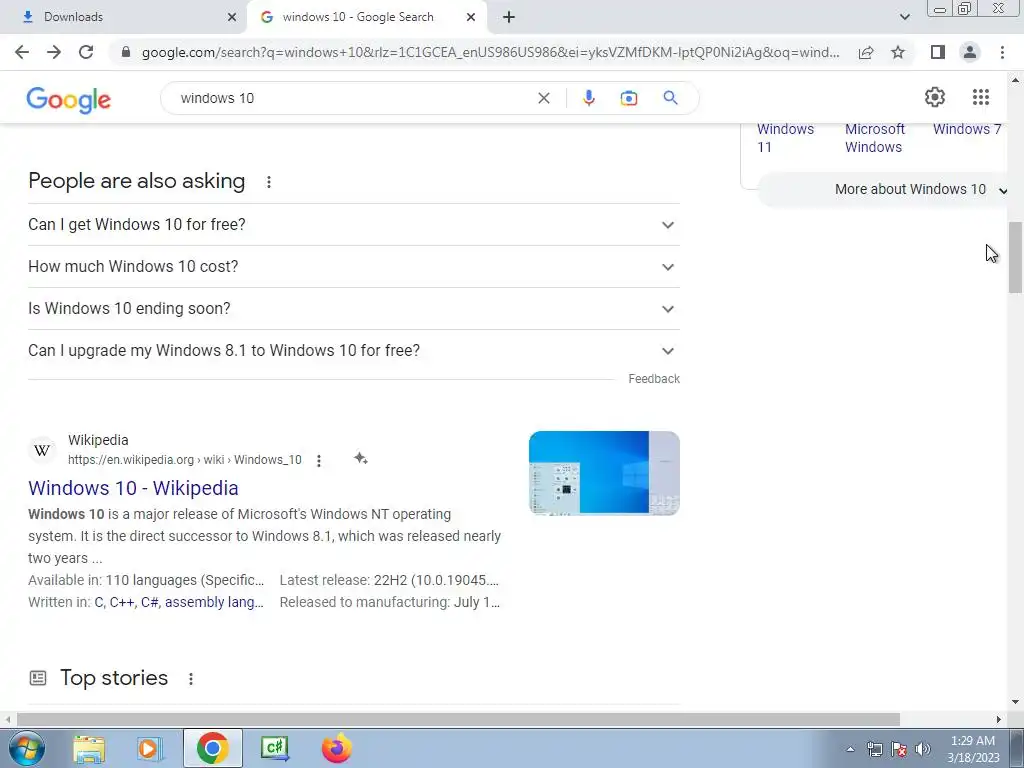
Task: Open a new tab with plus button
Action: 509,17
